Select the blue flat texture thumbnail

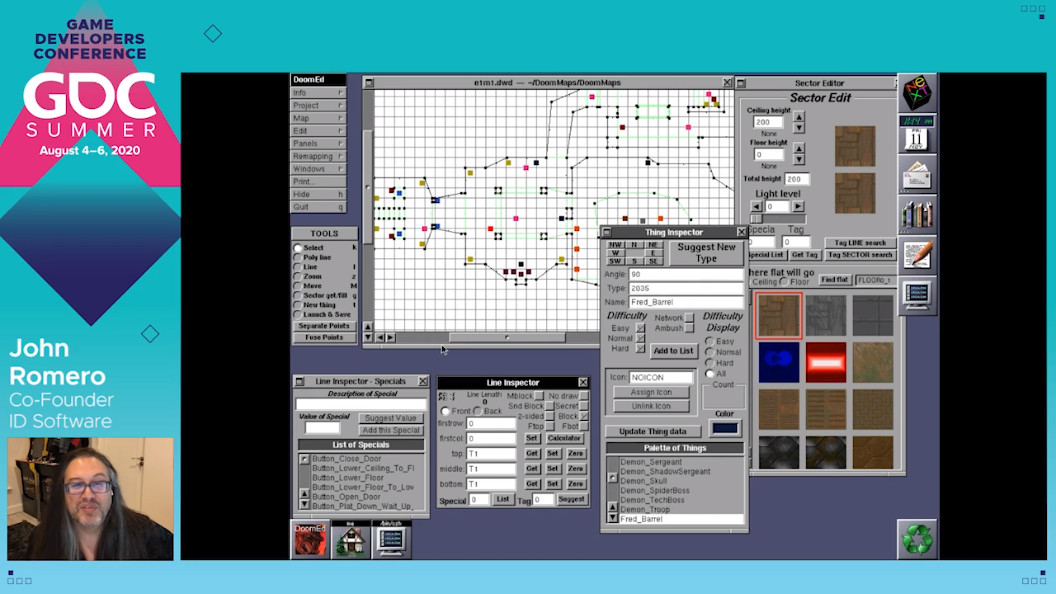pyautogui.click(x=779, y=362)
